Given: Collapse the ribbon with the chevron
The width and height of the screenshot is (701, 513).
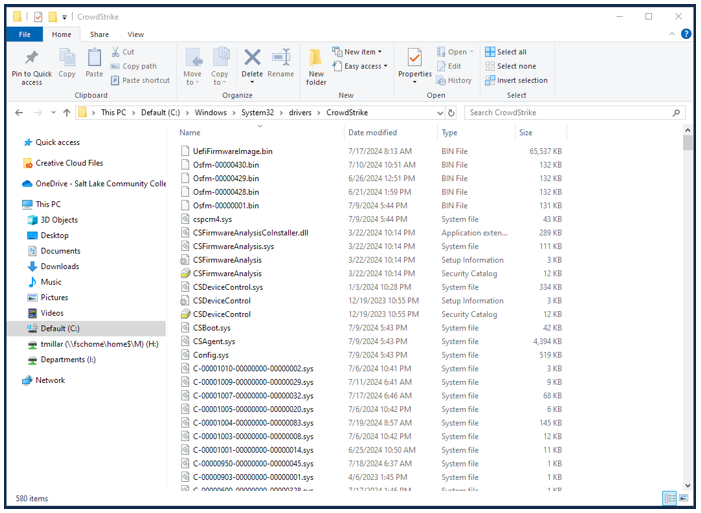Looking at the screenshot, I should click(x=671, y=34).
